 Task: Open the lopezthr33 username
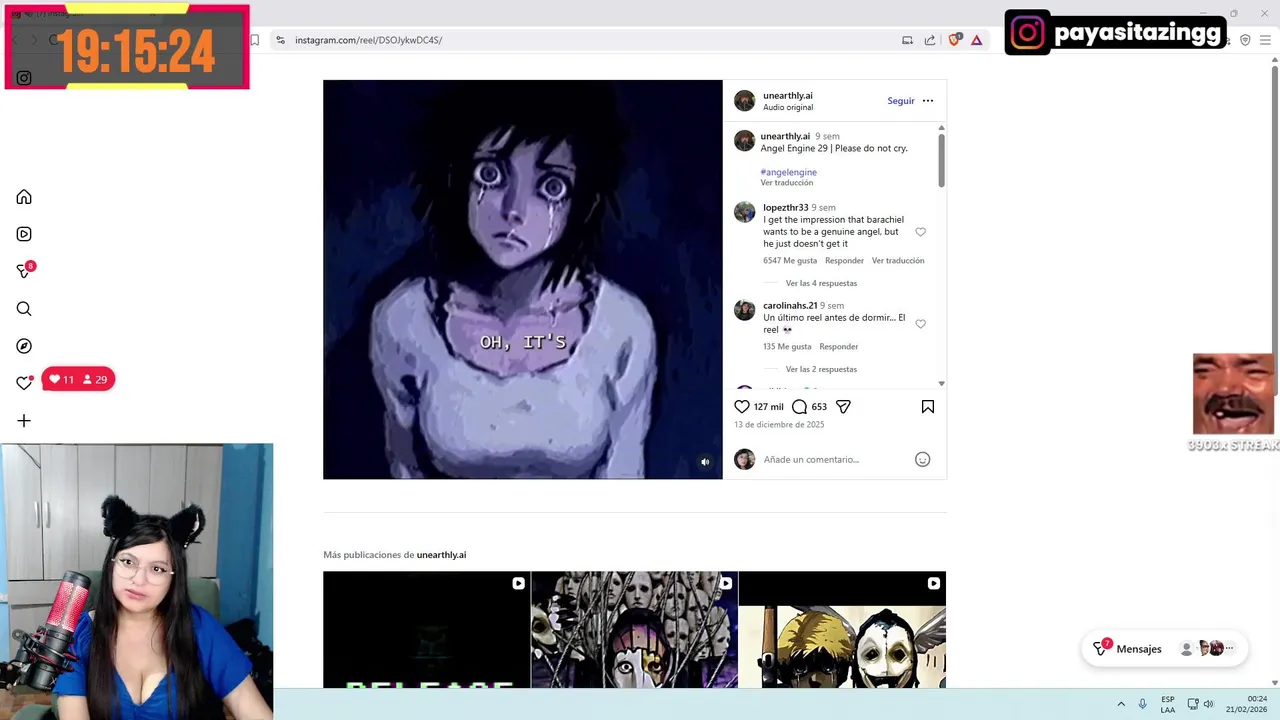pyautogui.click(x=786, y=208)
